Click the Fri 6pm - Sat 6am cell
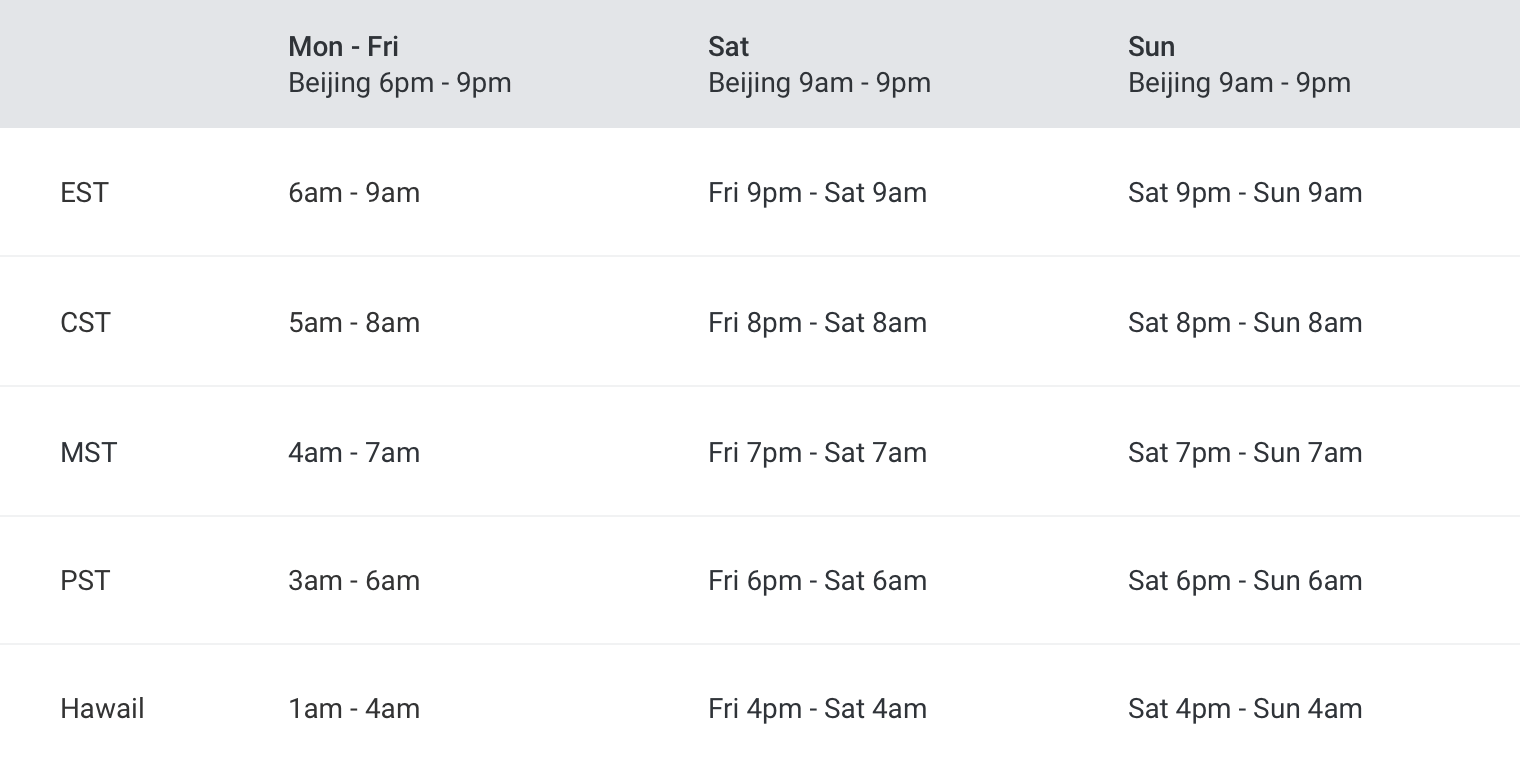Viewport: 1520px width, 772px height. 817,580
